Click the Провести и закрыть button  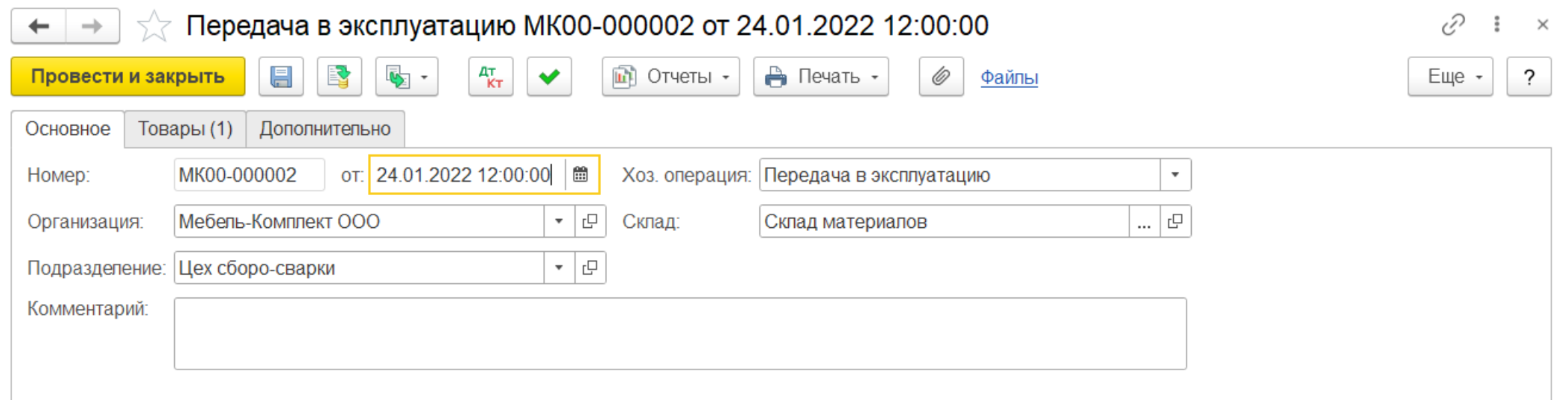127,77
